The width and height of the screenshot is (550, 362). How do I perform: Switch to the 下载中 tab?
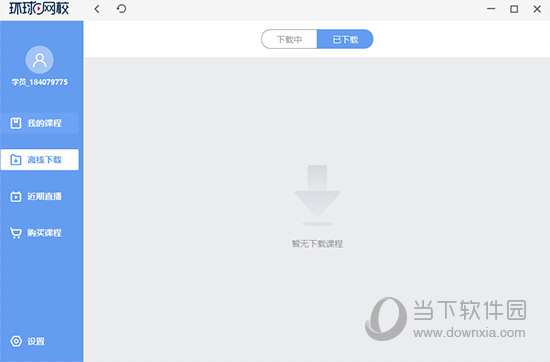(289, 39)
